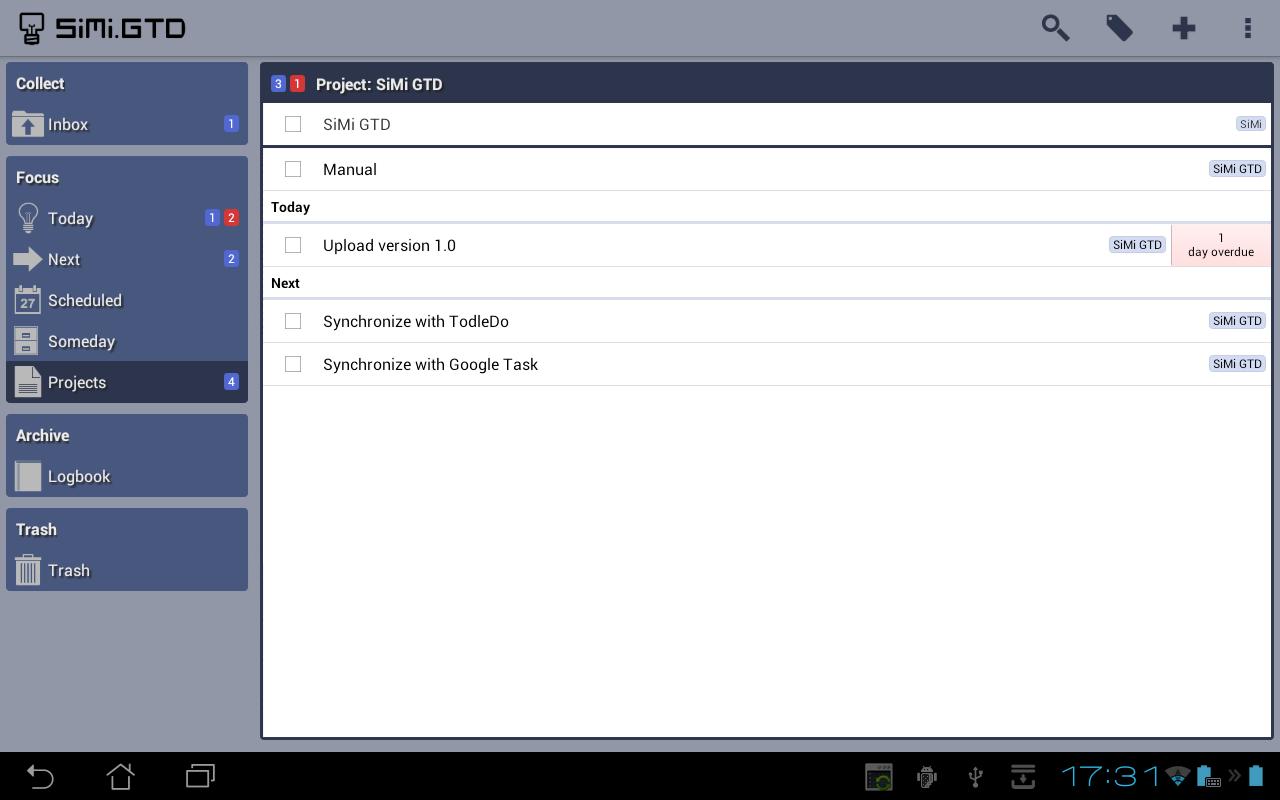Click the Manual task title

pos(350,169)
